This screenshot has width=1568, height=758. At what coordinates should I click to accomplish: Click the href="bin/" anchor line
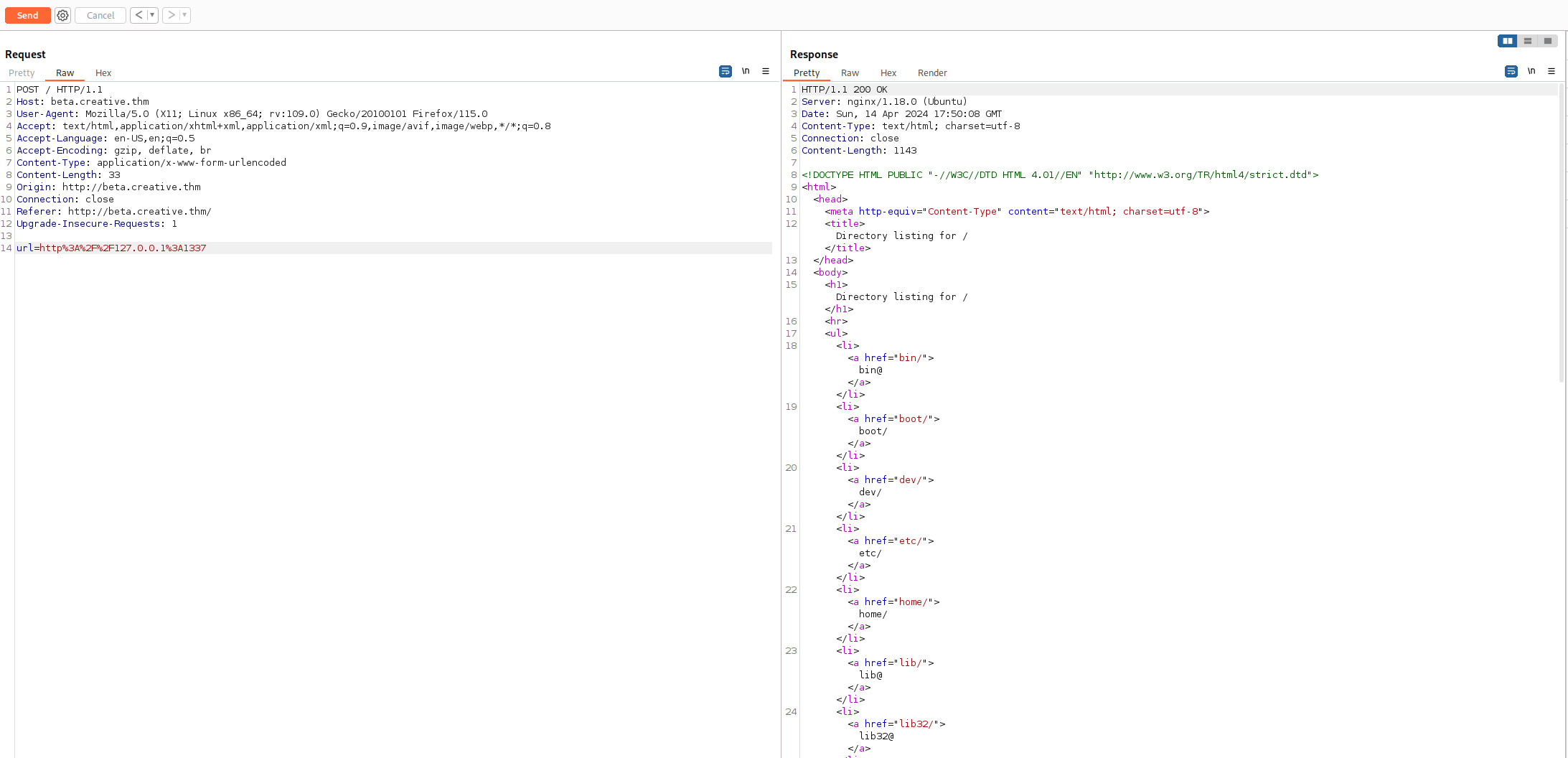(891, 357)
